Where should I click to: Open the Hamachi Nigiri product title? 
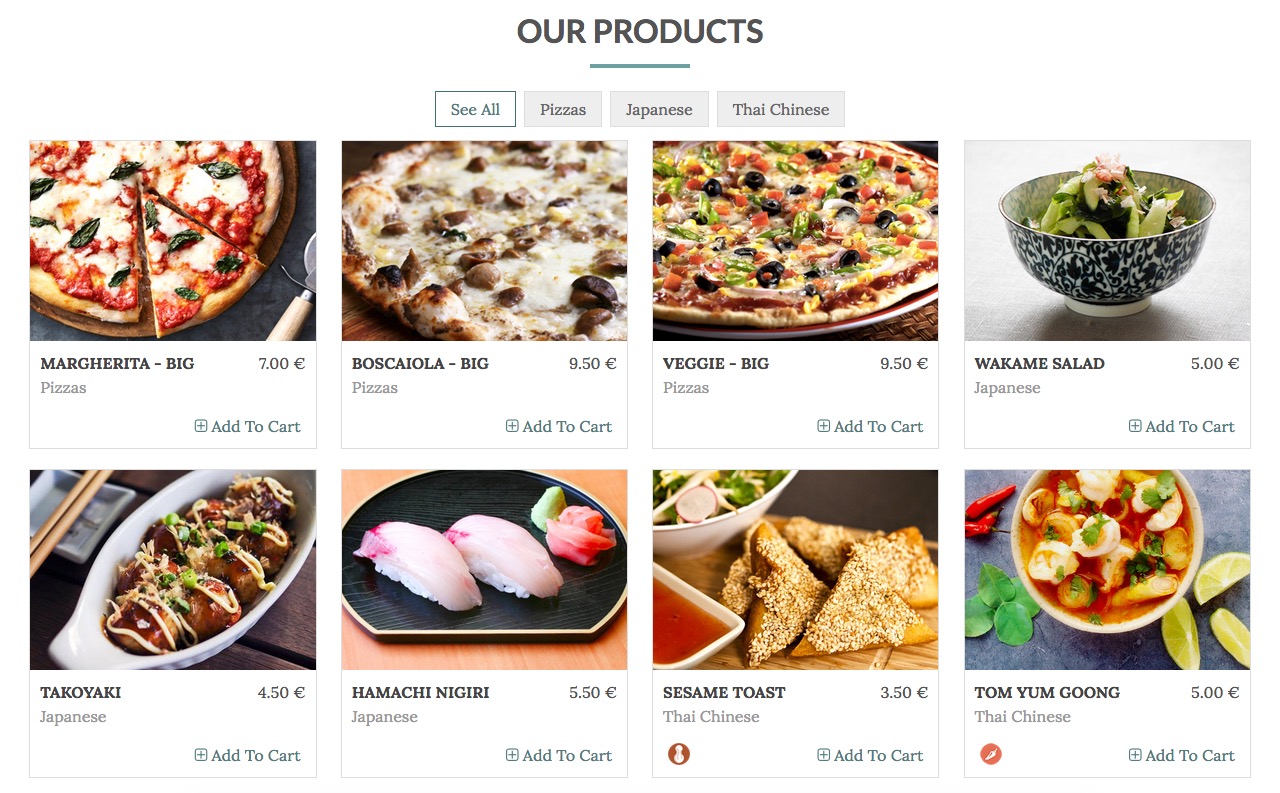(420, 692)
